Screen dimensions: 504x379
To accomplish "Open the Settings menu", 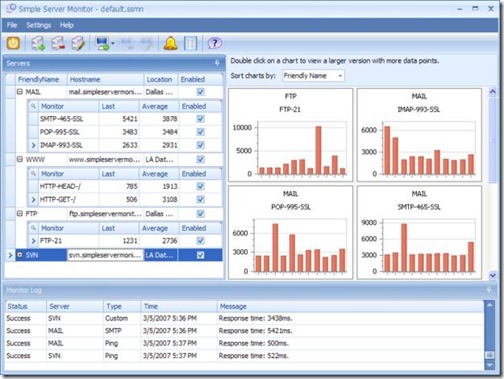I will [x=39, y=25].
